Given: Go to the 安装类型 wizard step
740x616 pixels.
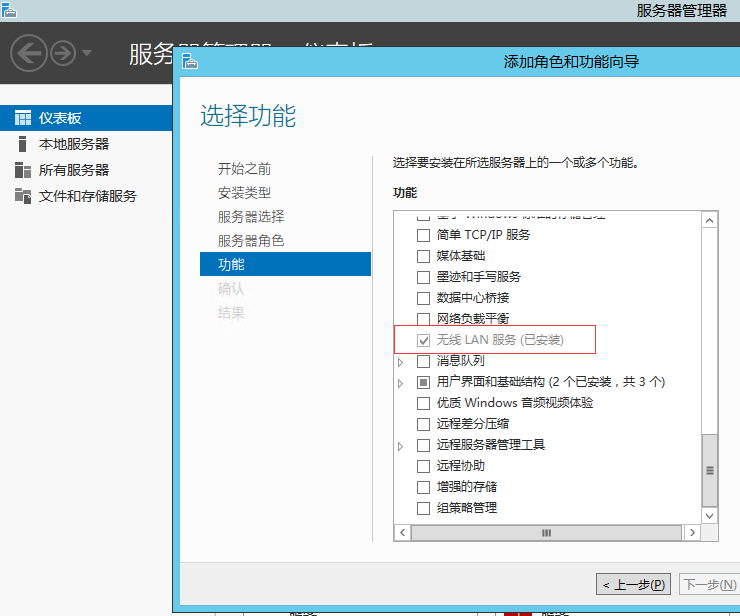Looking at the screenshot, I should 244,193.
